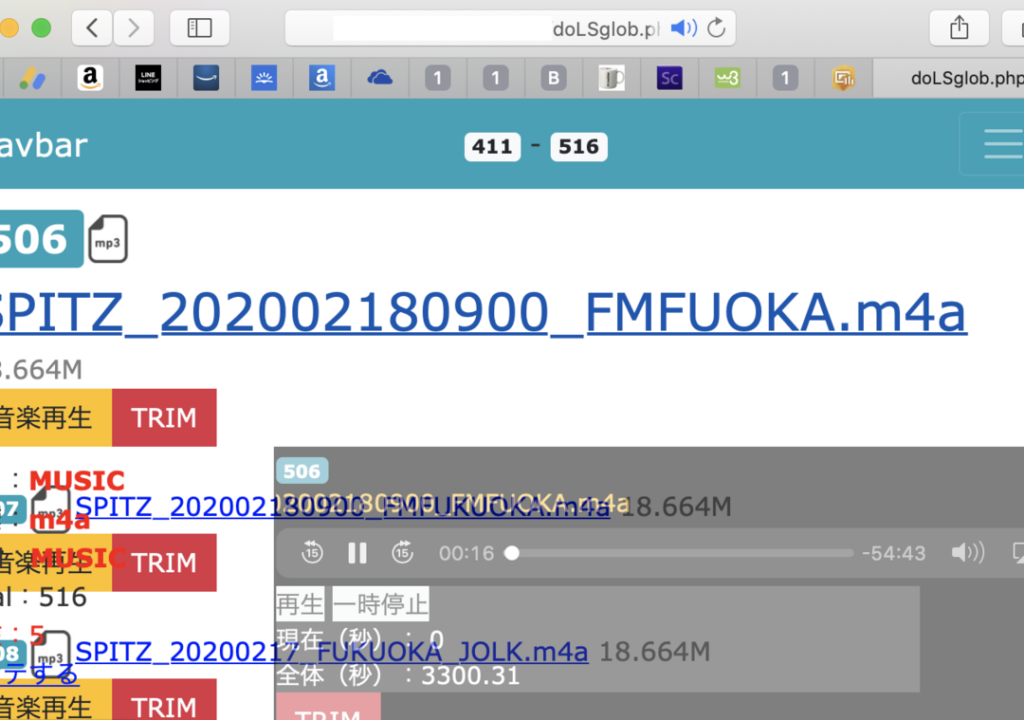Open the orange slides icon tab
The image size is (1024, 720).
tap(843, 78)
